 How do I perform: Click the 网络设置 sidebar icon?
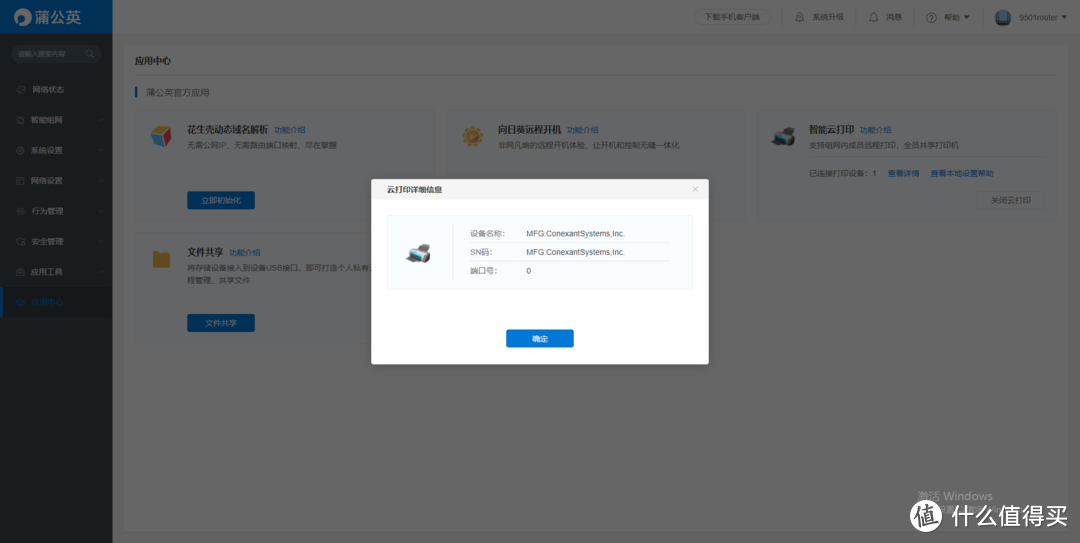click(21, 181)
